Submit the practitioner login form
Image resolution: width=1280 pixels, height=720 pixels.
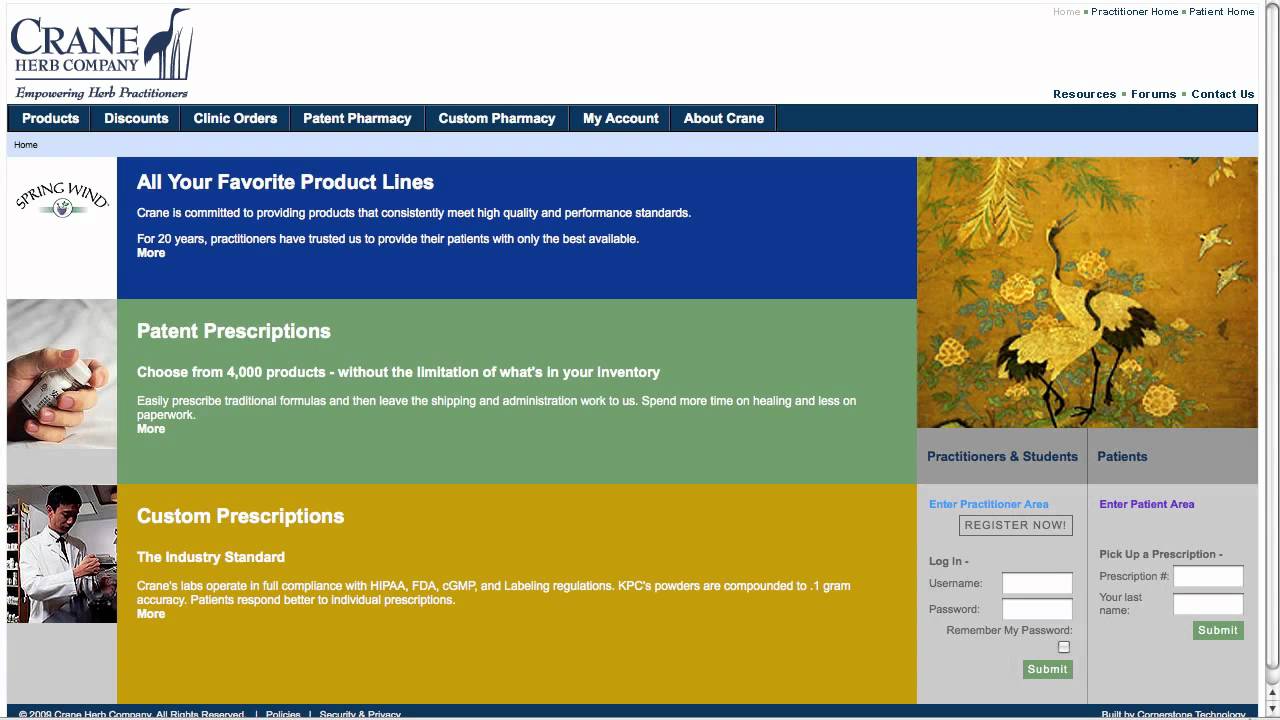click(x=1047, y=670)
